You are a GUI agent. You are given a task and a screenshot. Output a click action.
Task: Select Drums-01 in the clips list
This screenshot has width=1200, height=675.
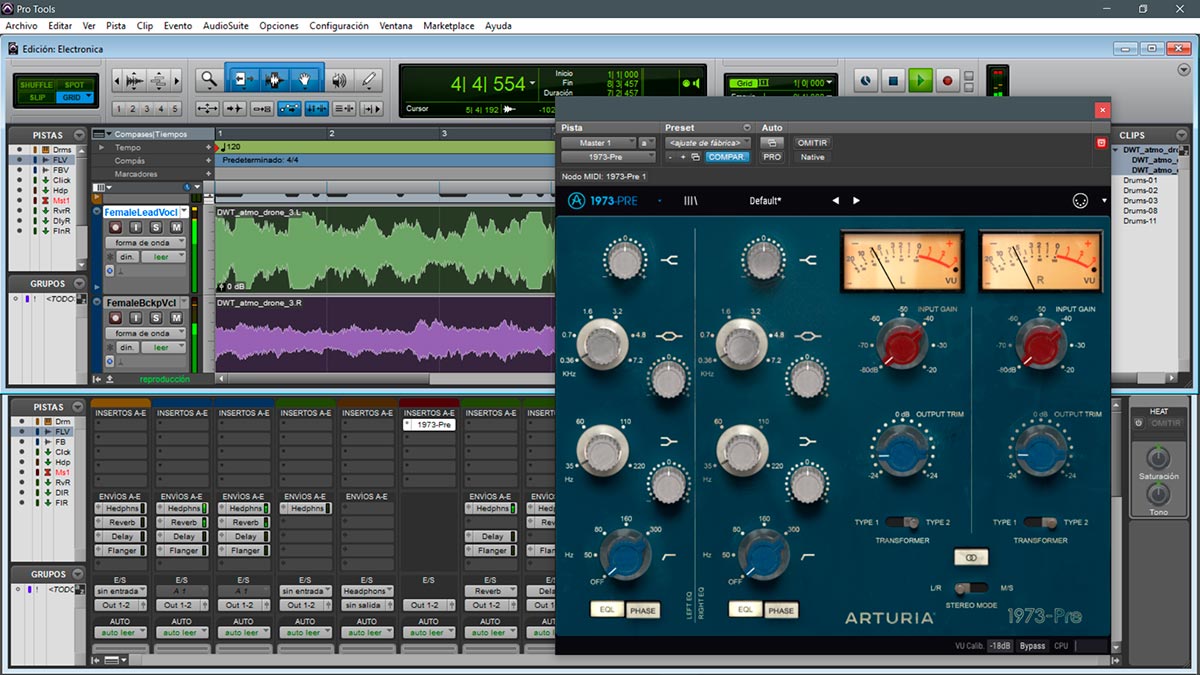click(x=1140, y=180)
